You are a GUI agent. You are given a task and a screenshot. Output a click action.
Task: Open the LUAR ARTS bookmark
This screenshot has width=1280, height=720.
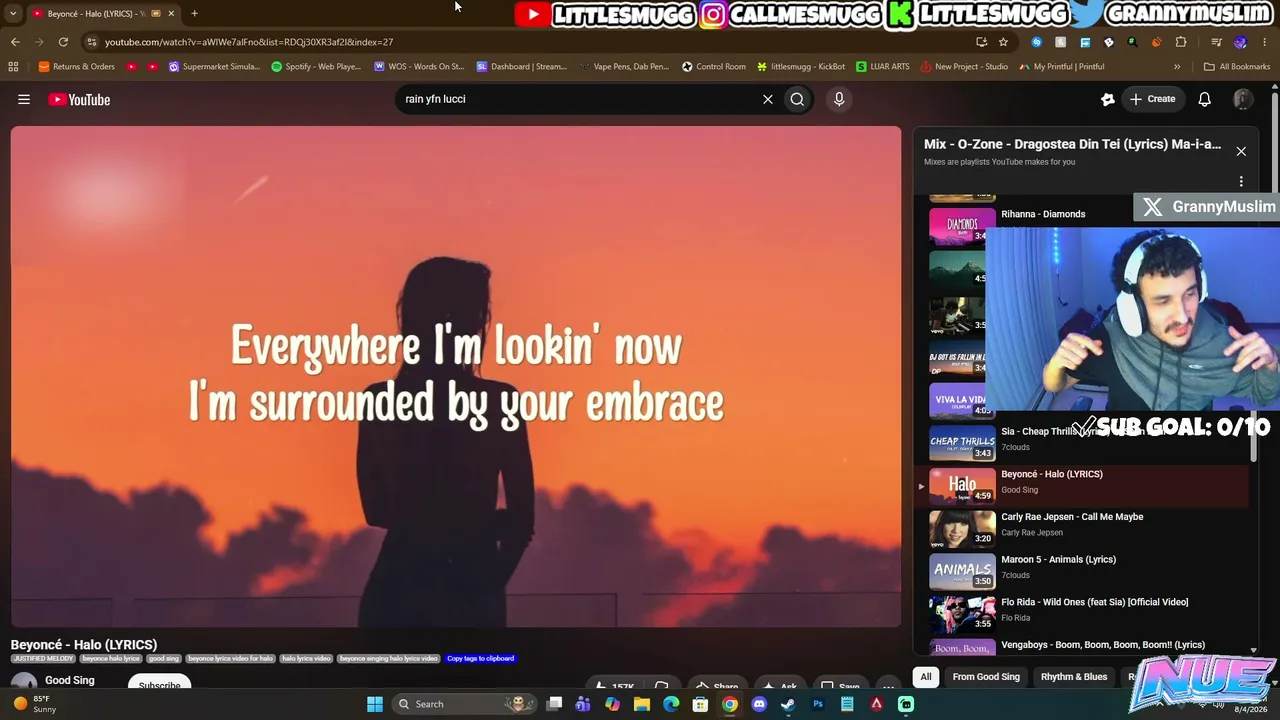tap(883, 67)
